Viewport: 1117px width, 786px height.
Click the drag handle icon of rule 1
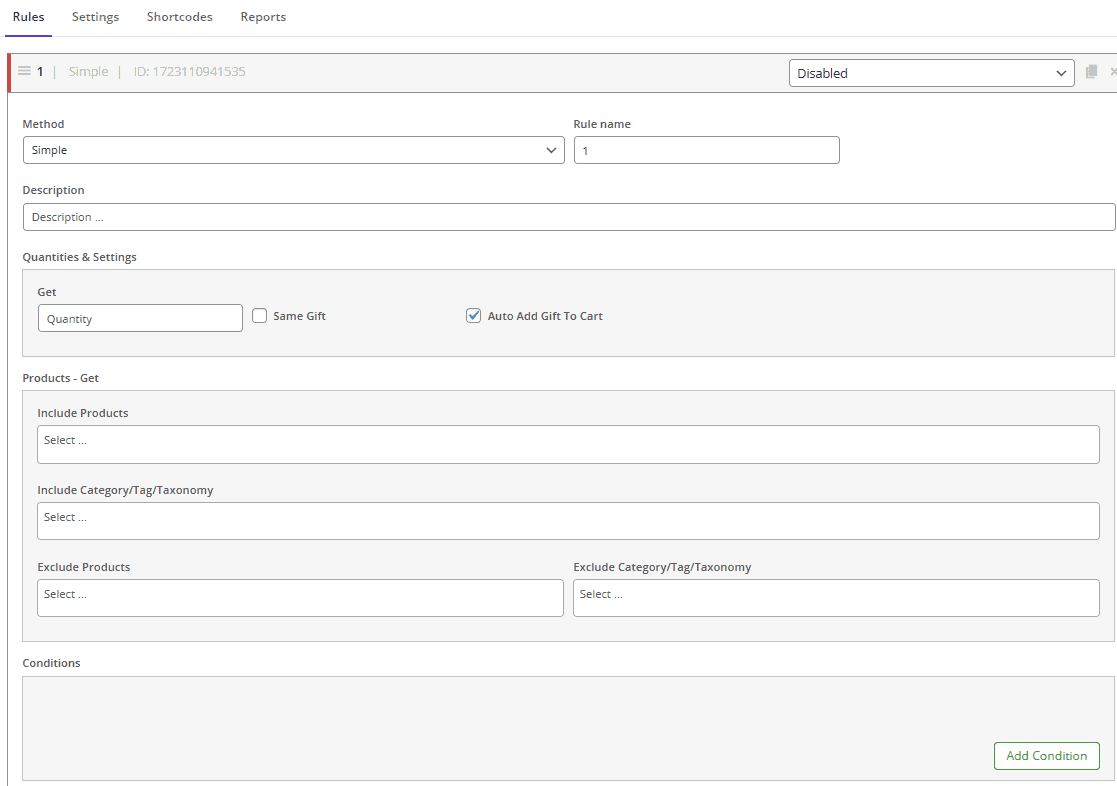[25, 72]
